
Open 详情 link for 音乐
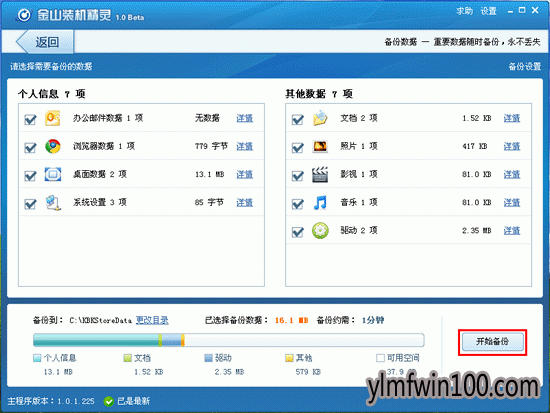pyautogui.click(x=512, y=202)
